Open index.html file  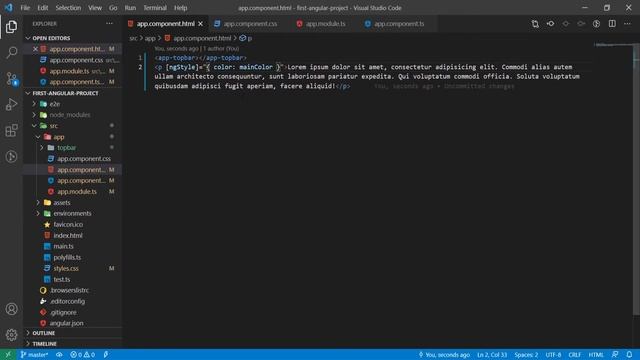(x=68, y=236)
